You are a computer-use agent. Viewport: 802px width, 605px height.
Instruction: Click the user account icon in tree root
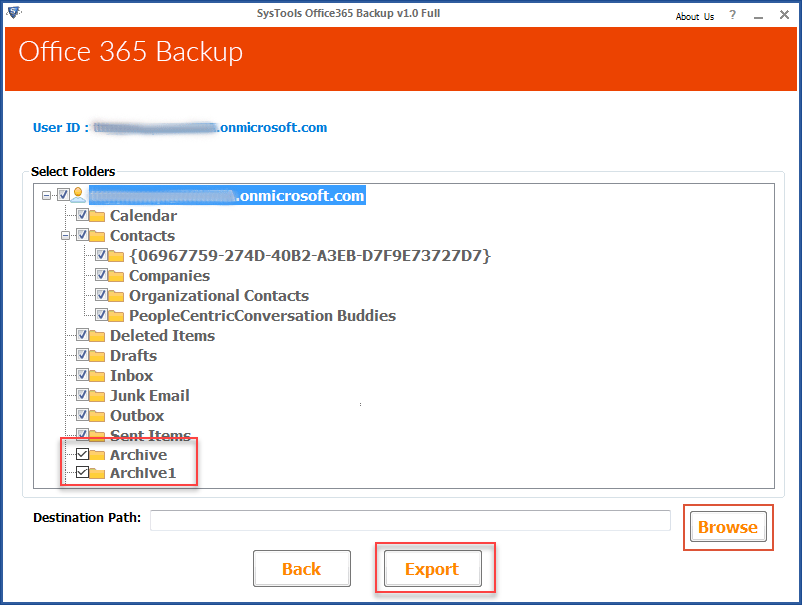click(78, 195)
